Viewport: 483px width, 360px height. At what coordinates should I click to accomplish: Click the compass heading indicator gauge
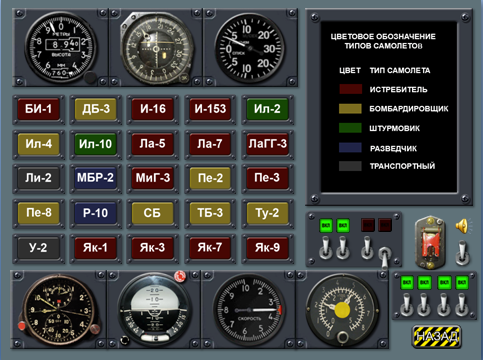(x=155, y=47)
